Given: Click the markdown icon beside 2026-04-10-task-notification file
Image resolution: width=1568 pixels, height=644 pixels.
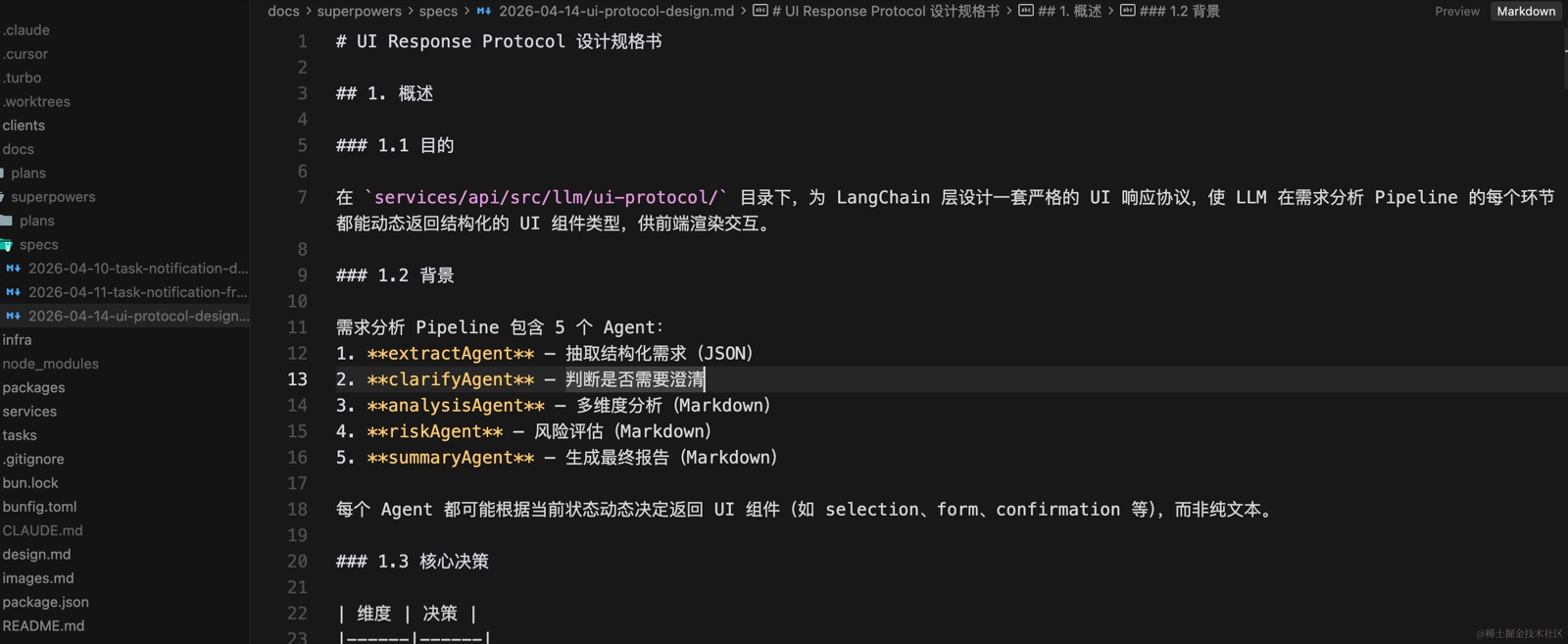Looking at the screenshot, I should (x=13, y=268).
